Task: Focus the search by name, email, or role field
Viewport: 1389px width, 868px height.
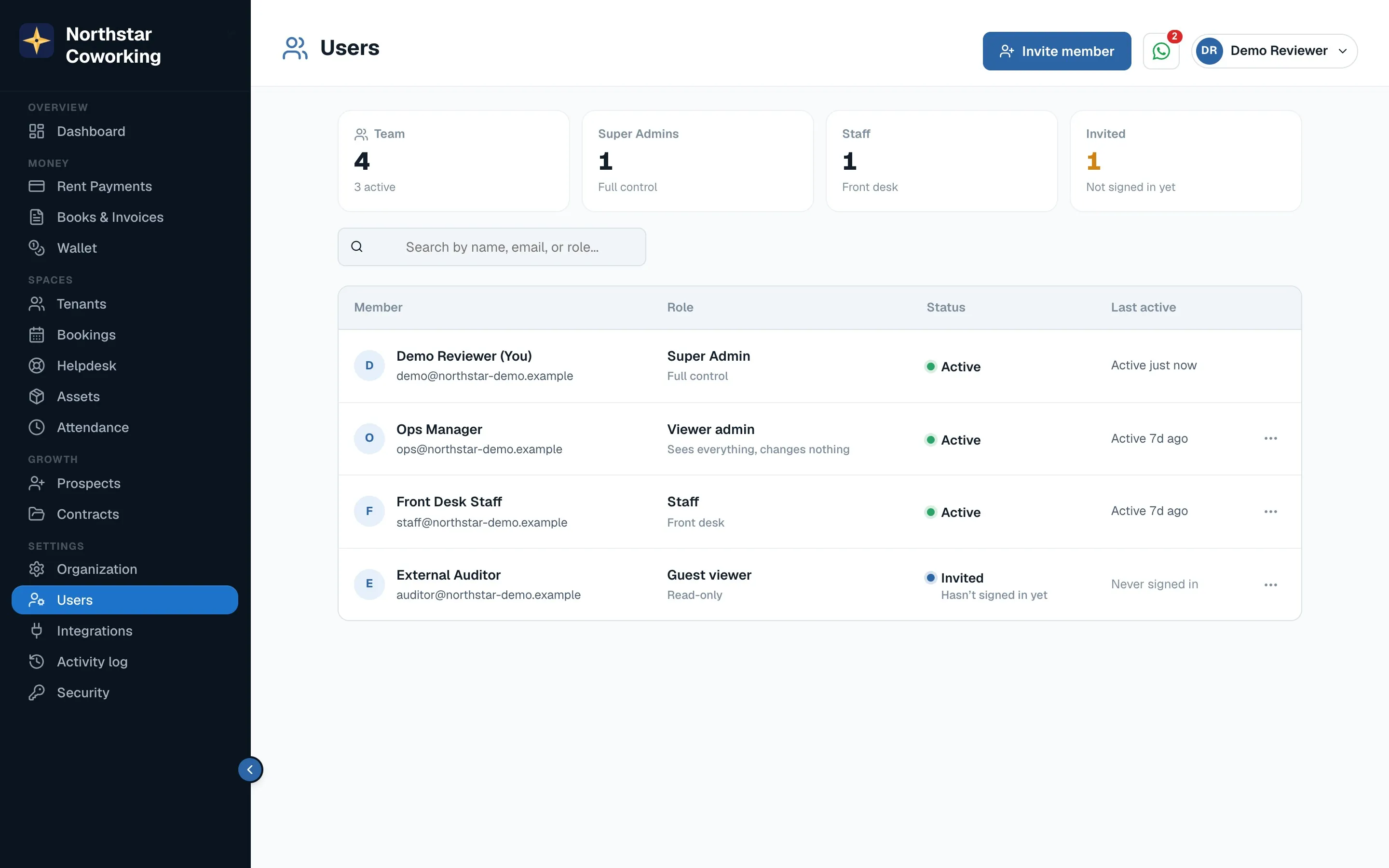Action: coord(492,247)
